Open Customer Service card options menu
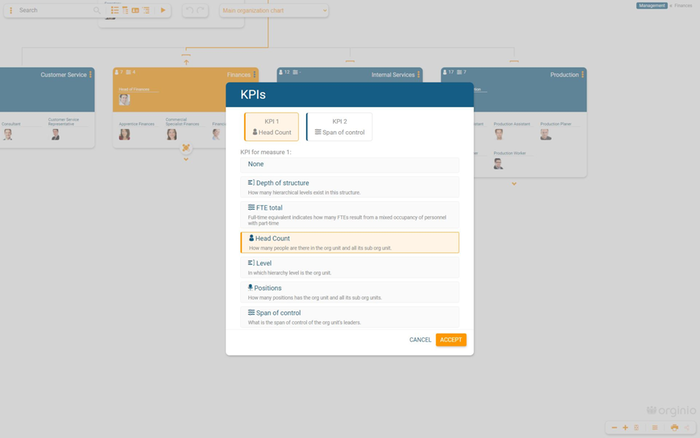700x438 pixels. point(91,75)
